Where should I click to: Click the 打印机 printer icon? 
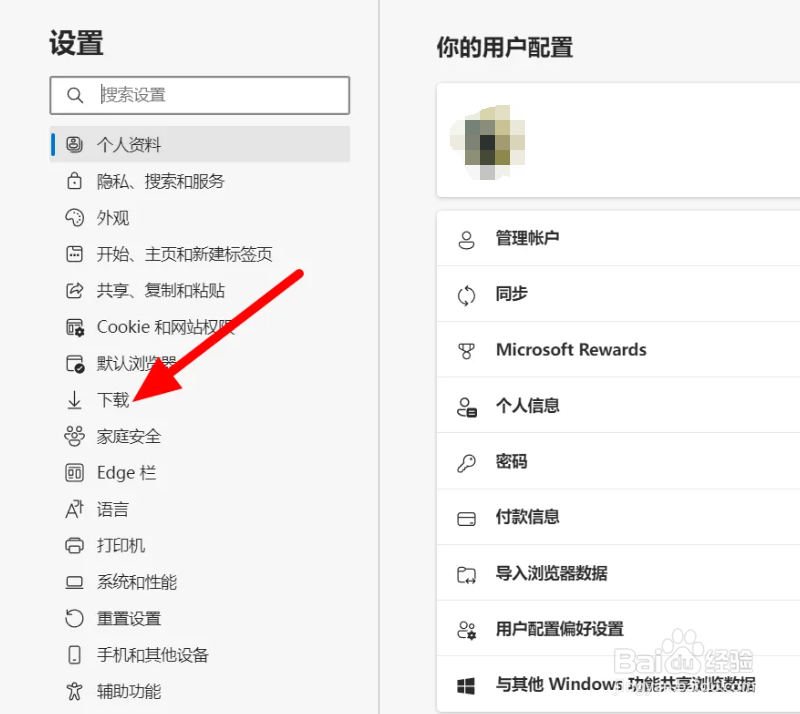pos(74,545)
